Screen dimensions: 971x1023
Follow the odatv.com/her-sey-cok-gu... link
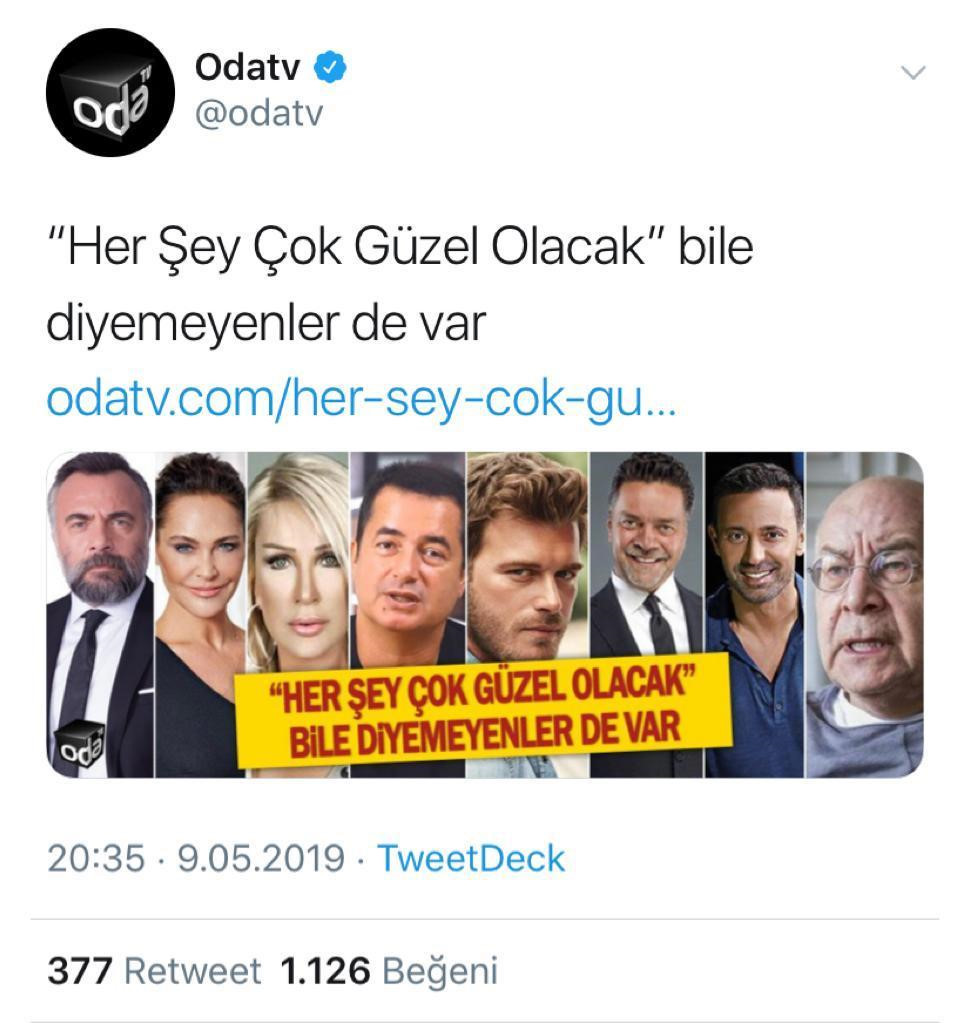pyautogui.click(x=362, y=399)
